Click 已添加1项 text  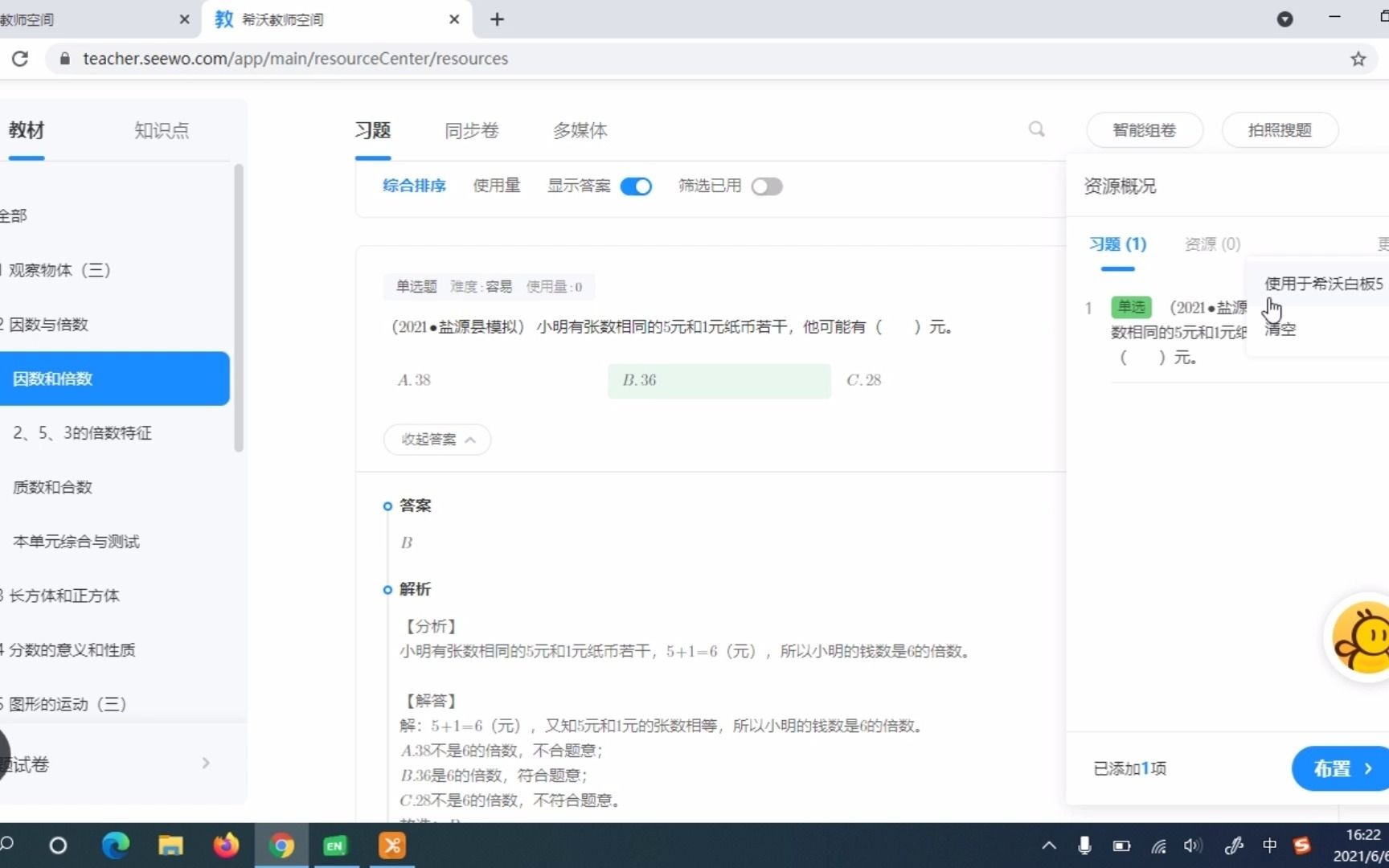click(x=1129, y=768)
